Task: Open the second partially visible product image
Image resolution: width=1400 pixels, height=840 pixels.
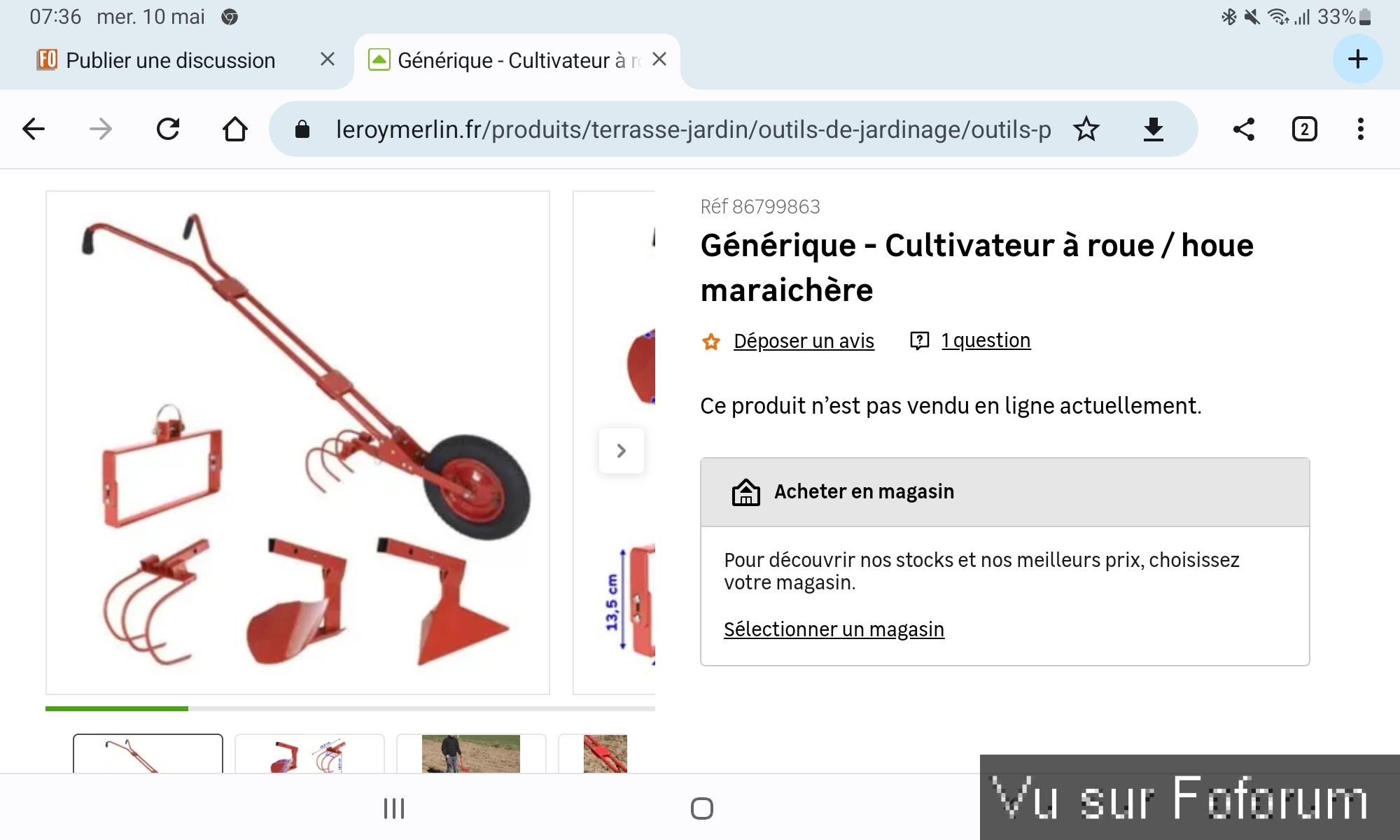Action: pos(615,442)
